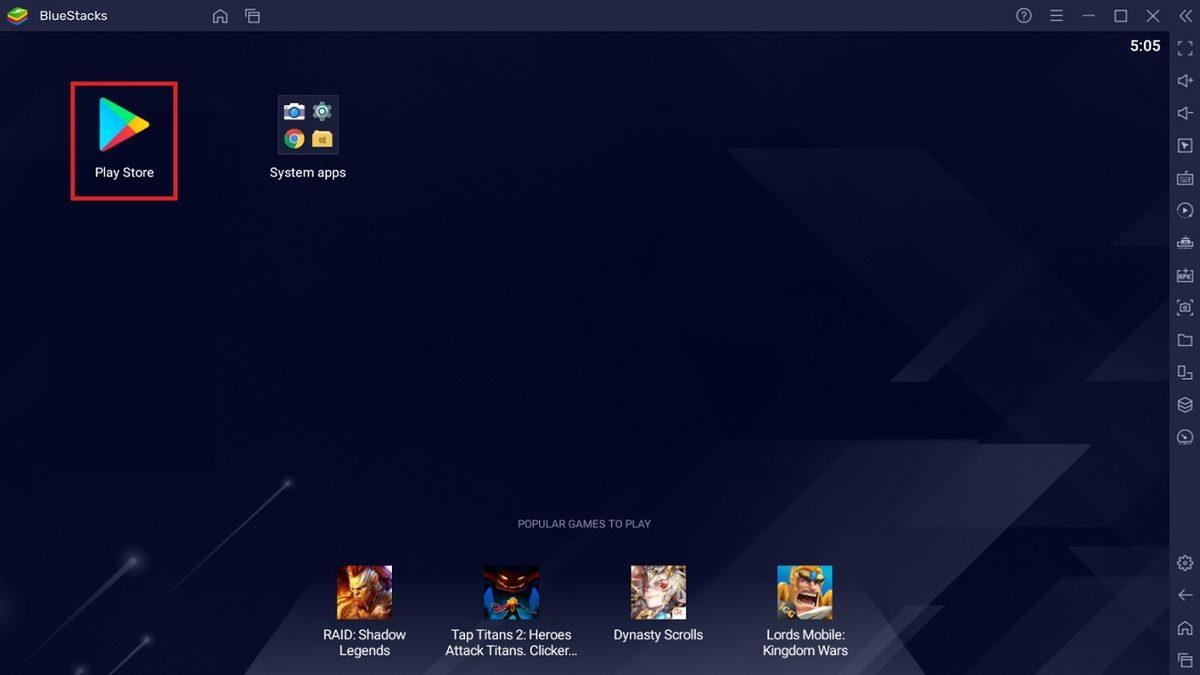Open the hamburger menu in title bar

(1056, 16)
